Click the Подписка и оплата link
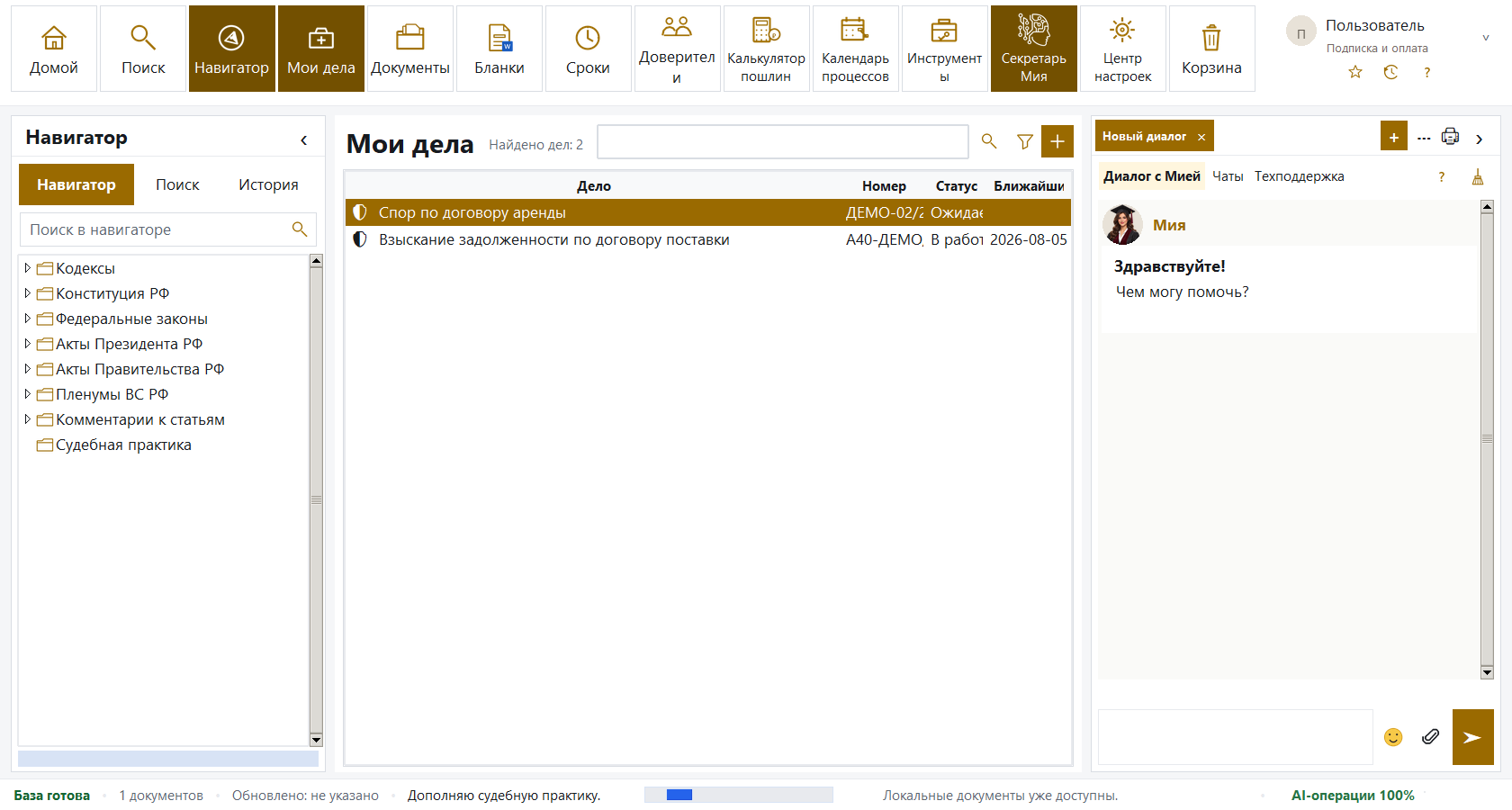The width and height of the screenshot is (1512, 810). [x=1377, y=49]
